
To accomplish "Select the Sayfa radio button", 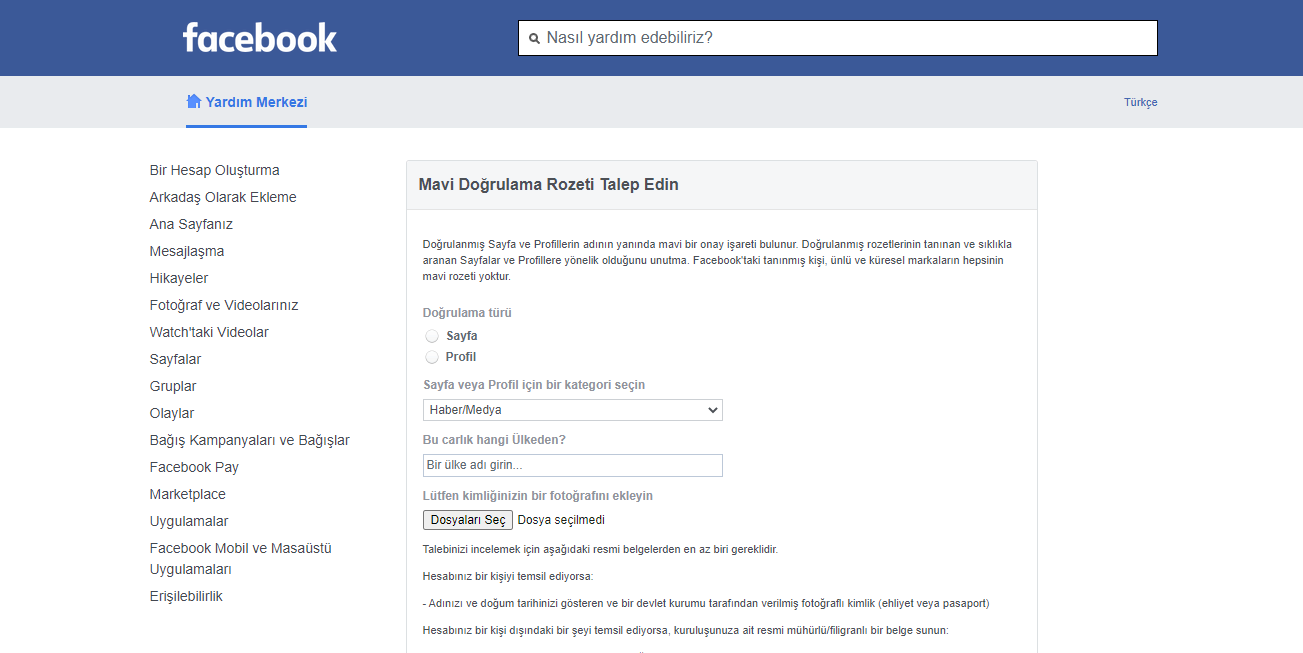I will (430, 336).
